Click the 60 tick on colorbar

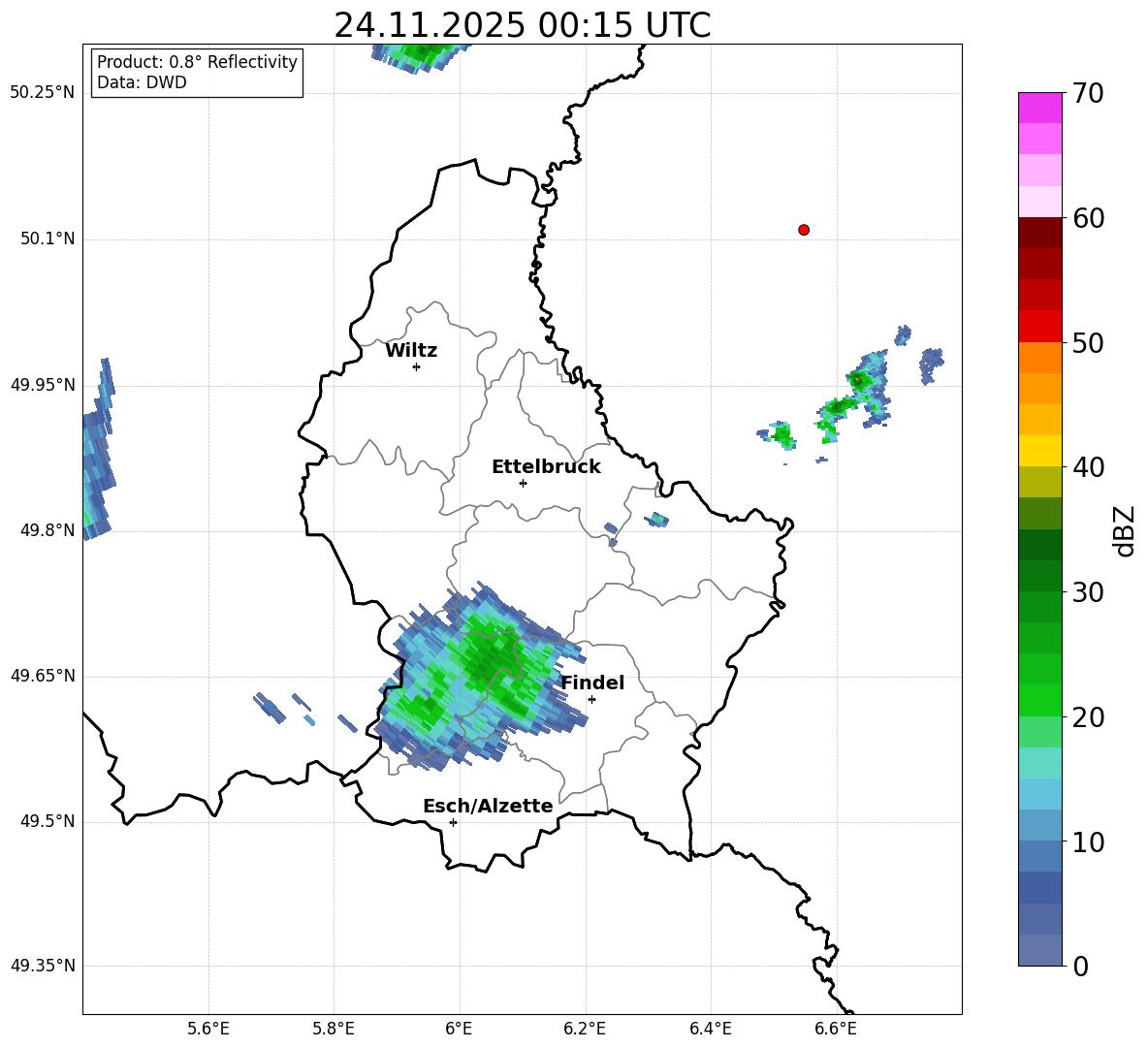1088,218
